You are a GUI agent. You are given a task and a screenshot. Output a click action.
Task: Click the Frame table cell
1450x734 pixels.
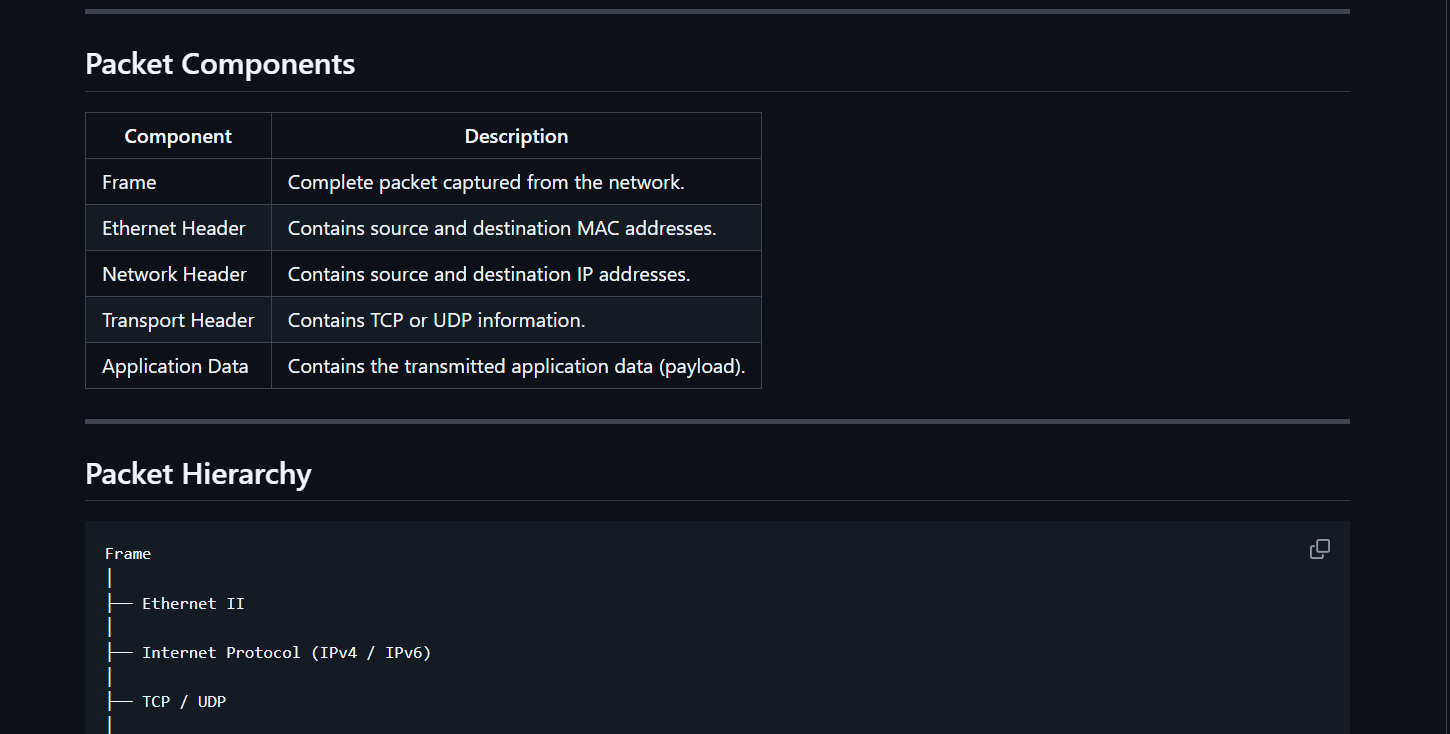[x=178, y=182]
